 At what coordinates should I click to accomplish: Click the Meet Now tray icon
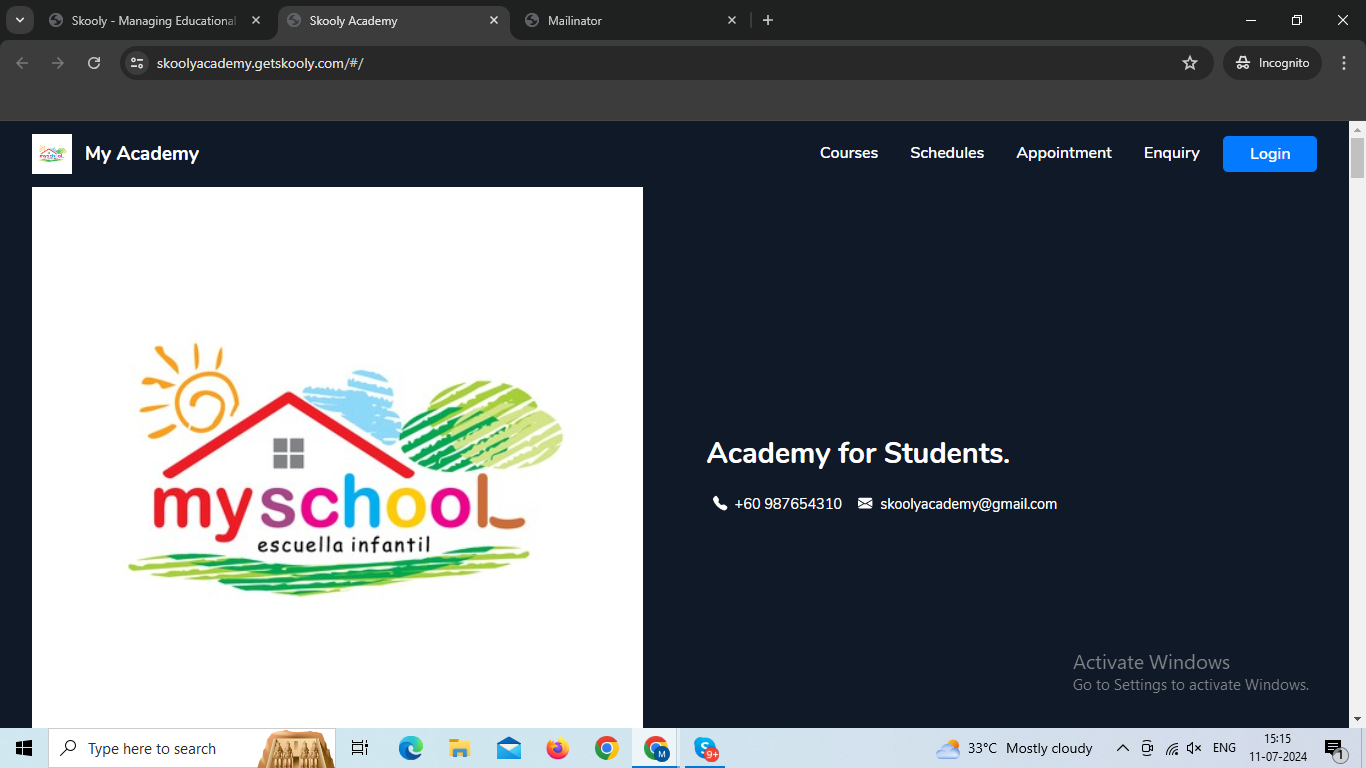[1148, 748]
